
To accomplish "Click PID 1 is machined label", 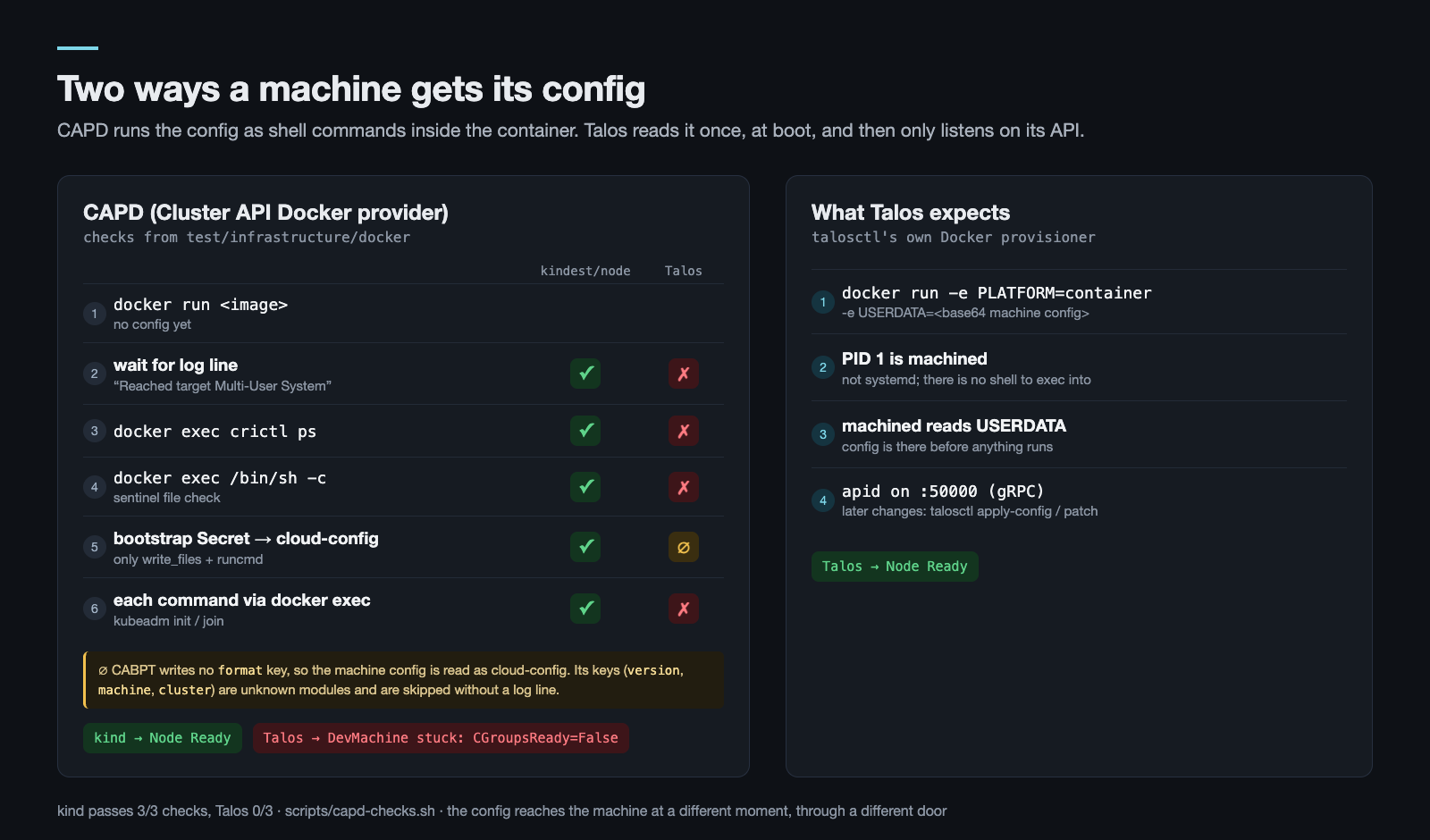I will click(914, 358).
